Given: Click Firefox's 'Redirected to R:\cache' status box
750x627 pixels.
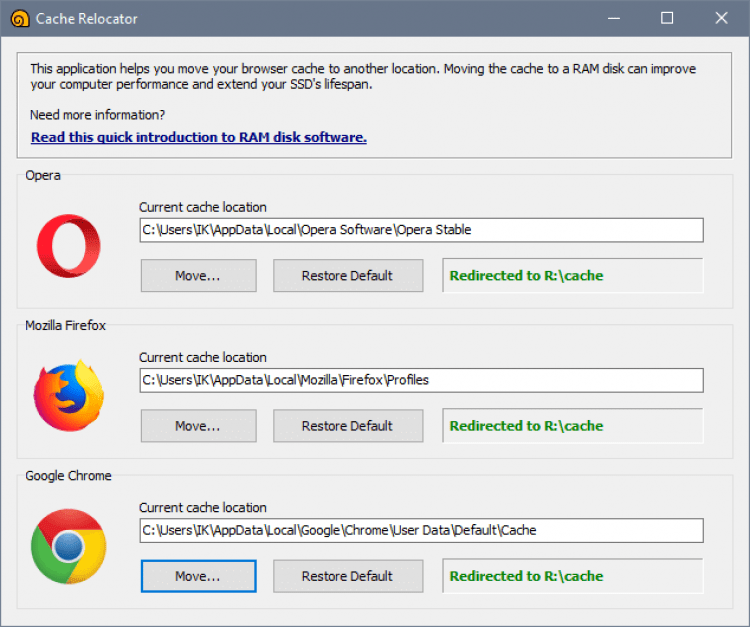Looking at the screenshot, I should click(572, 426).
